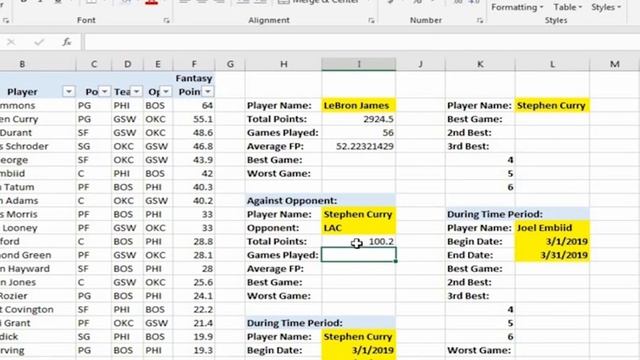Open Format as Table dropdown
The height and width of the screenshot is (360, 640).
[567, 7]
